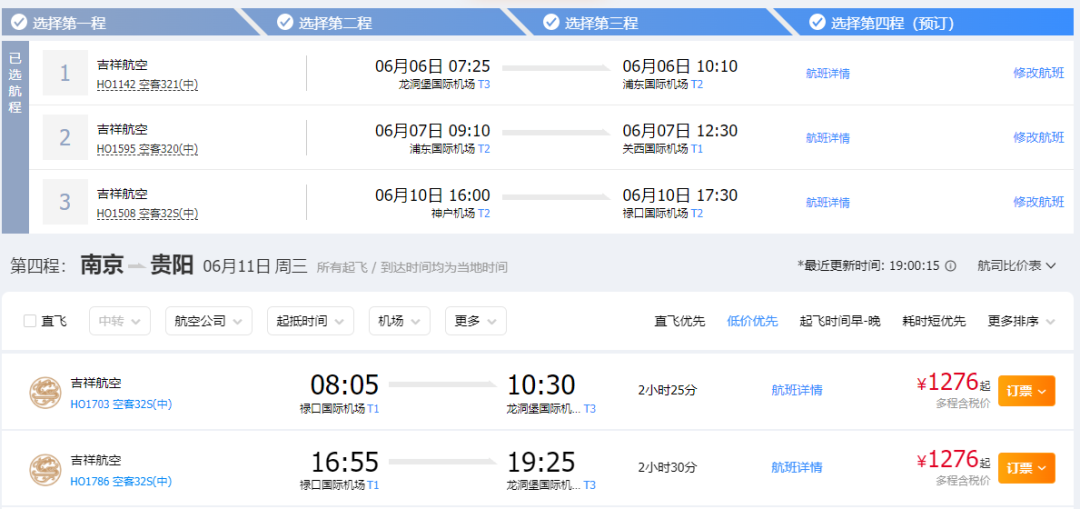Sort by 起飞时间早-晚
The height and width of the screenshot is (509, 1080).
(x=840, y=321)
